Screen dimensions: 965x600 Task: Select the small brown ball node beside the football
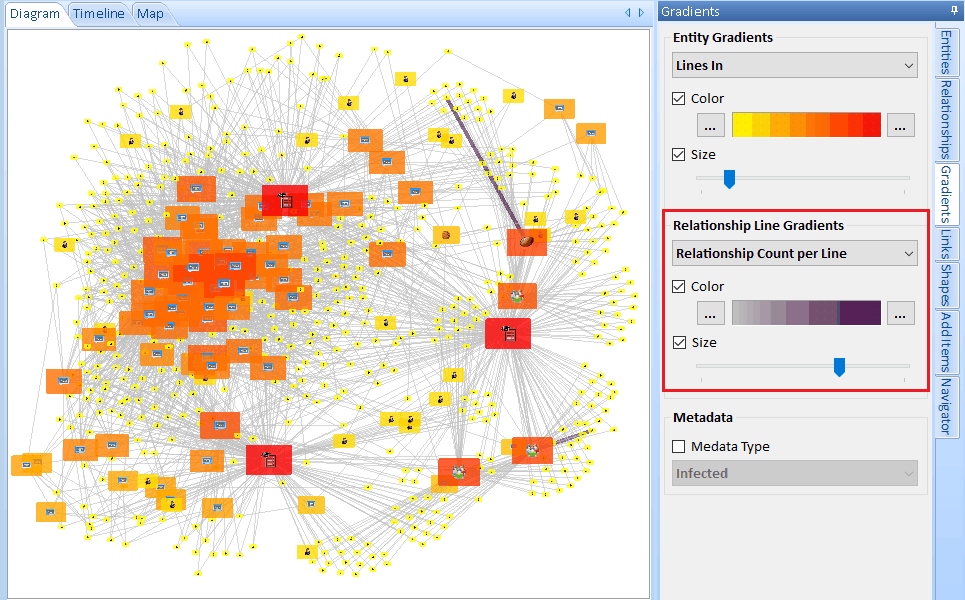445,235
